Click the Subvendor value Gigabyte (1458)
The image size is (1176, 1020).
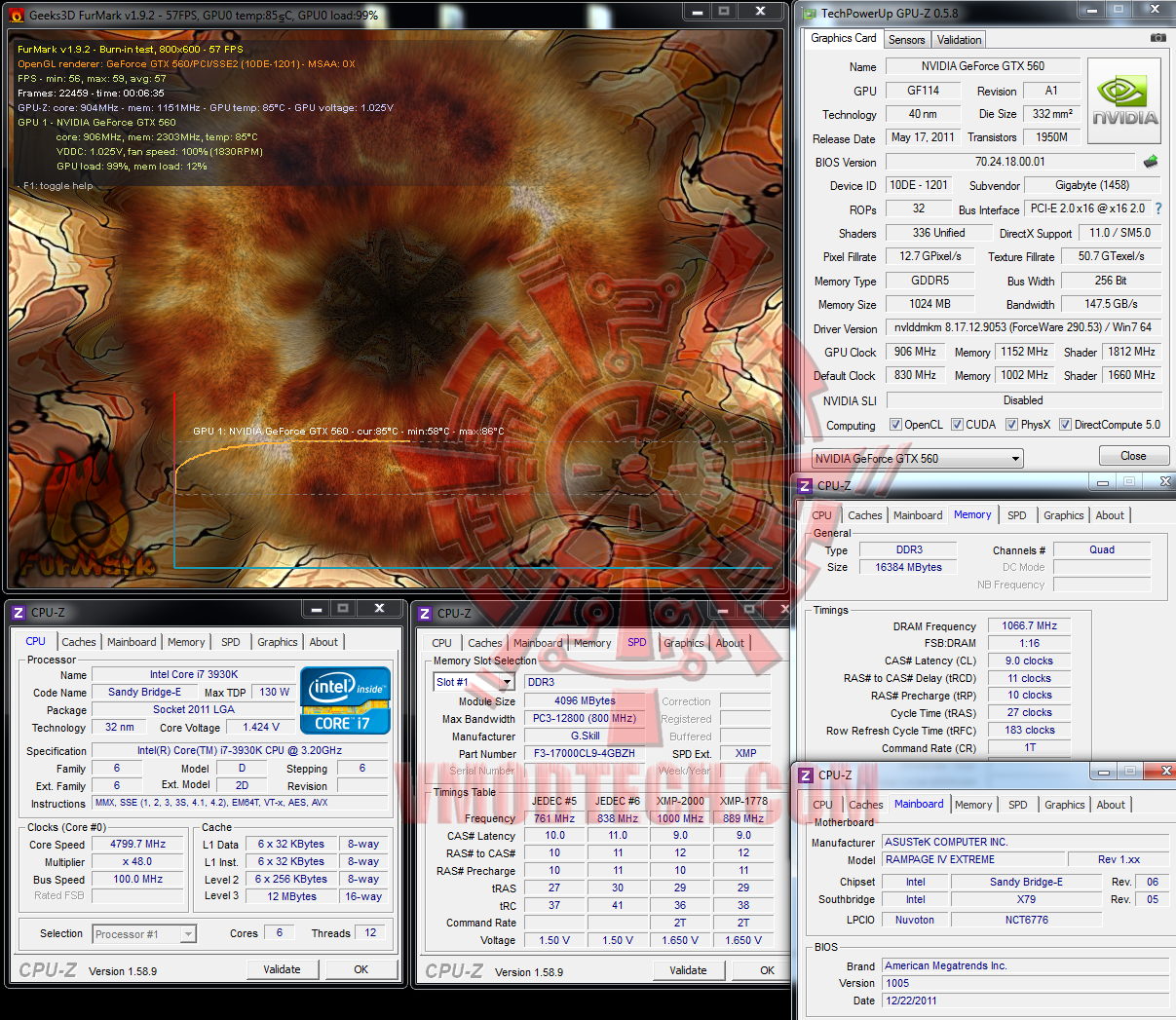coord(1092,185)
